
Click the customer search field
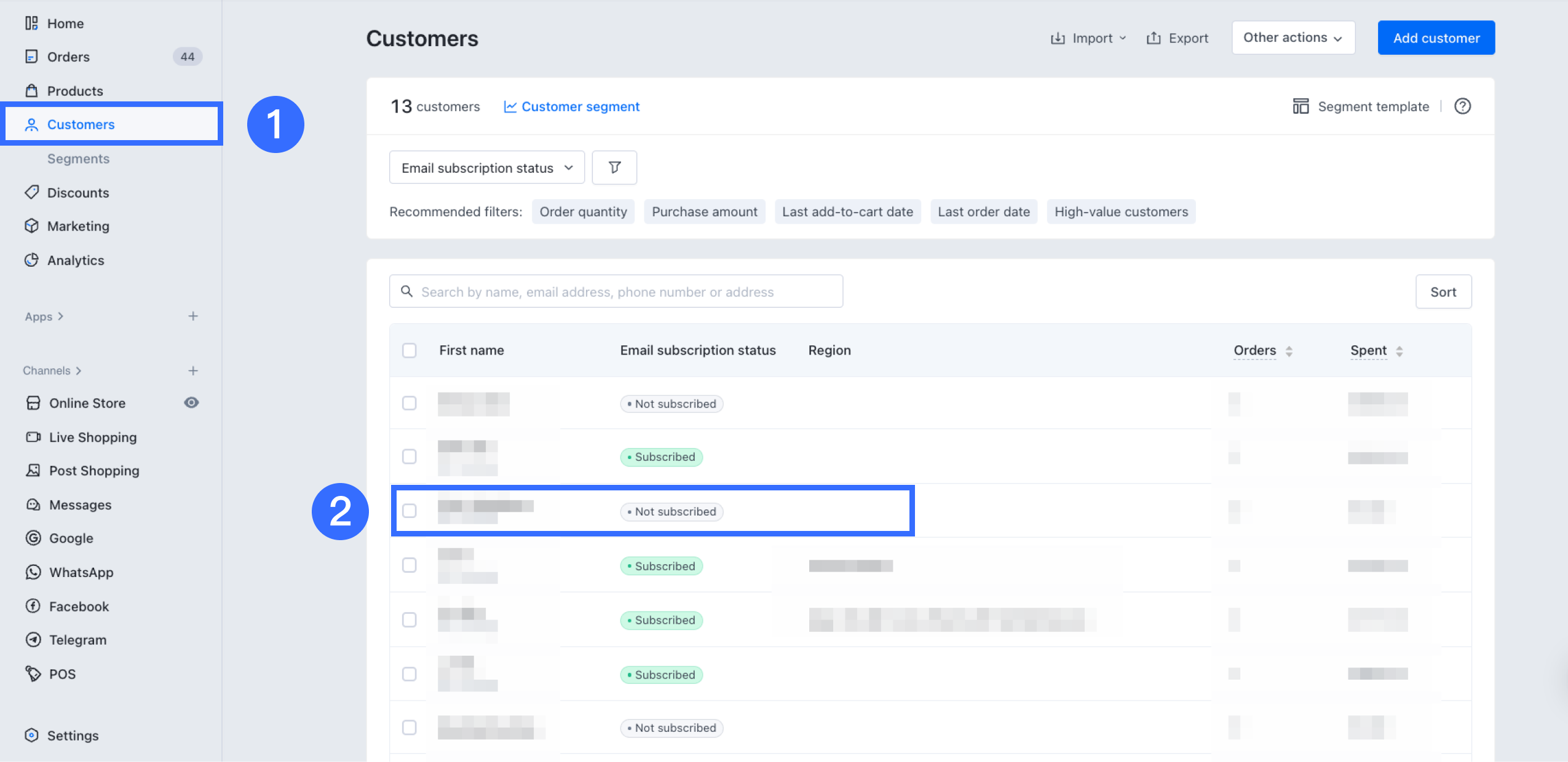tap(615, 291)
